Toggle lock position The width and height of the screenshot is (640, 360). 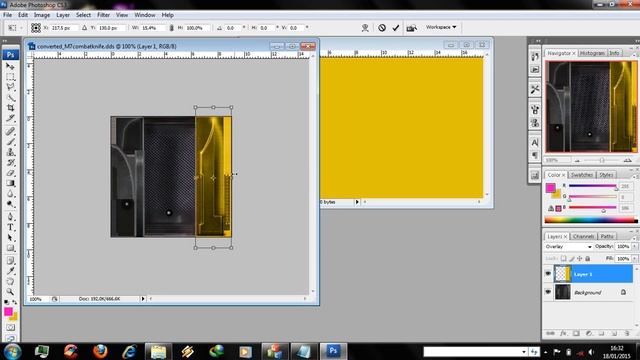point(580,258)
